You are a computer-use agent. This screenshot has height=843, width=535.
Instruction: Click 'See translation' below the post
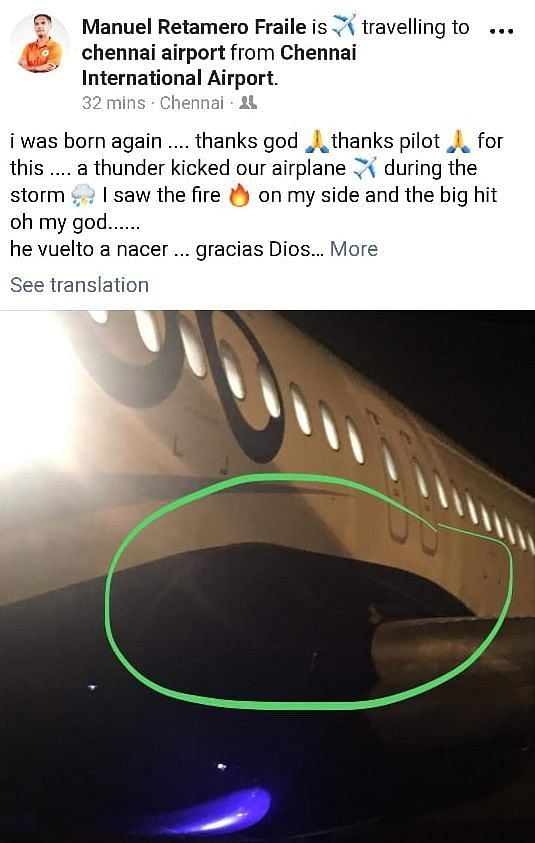[79, 285]
